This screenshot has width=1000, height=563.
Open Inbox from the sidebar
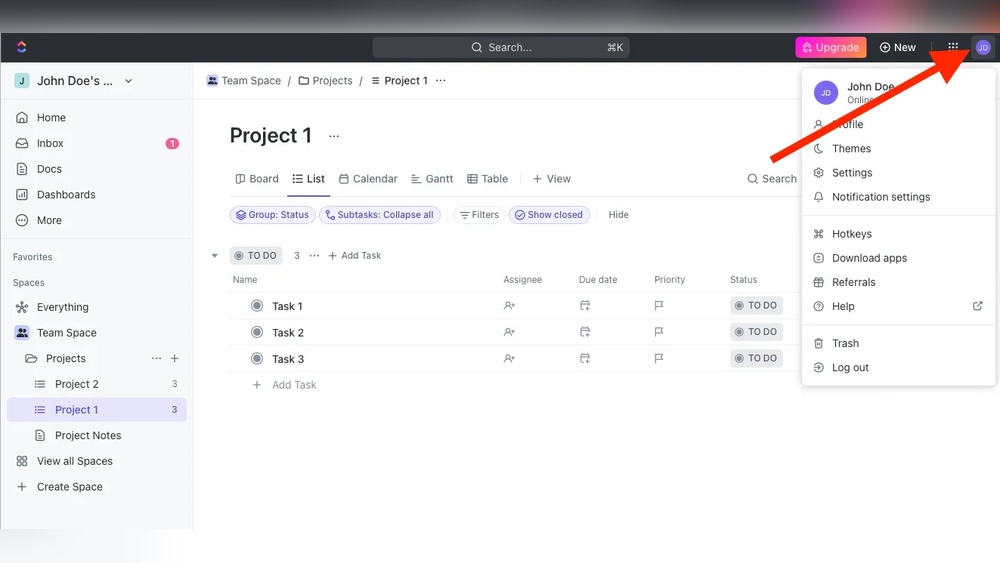[50, 143]
